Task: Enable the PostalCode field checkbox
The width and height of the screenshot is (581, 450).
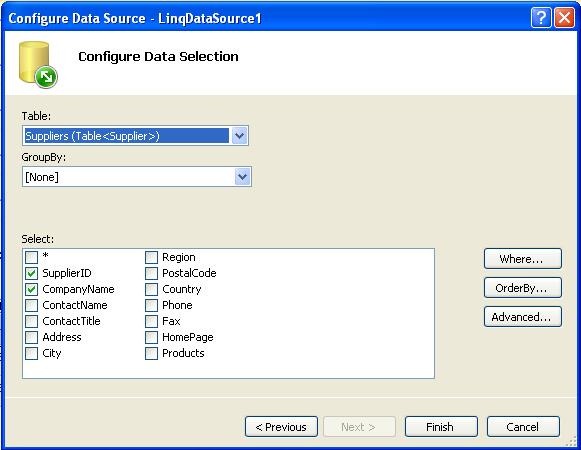Action: click(x=151, y=274)
